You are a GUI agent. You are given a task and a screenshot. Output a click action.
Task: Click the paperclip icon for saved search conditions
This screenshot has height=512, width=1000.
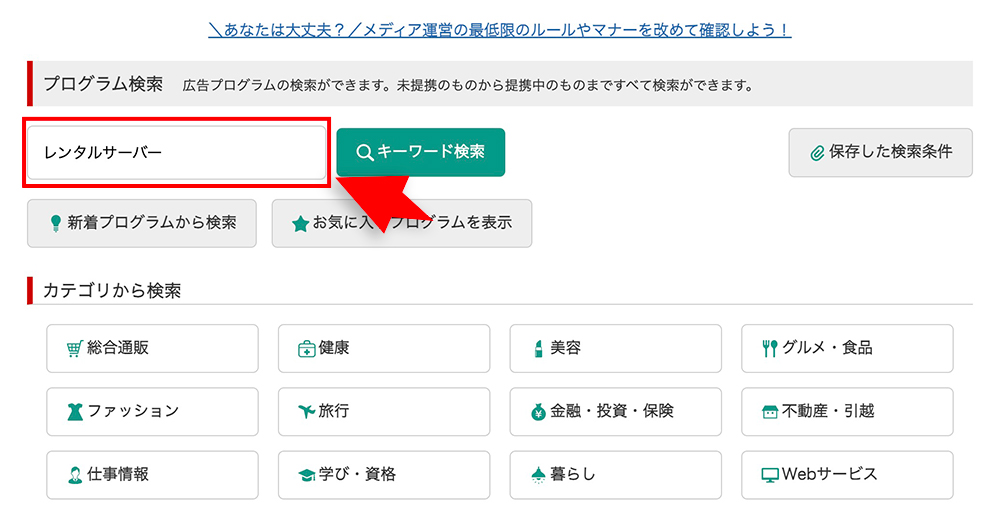[817, 153]
